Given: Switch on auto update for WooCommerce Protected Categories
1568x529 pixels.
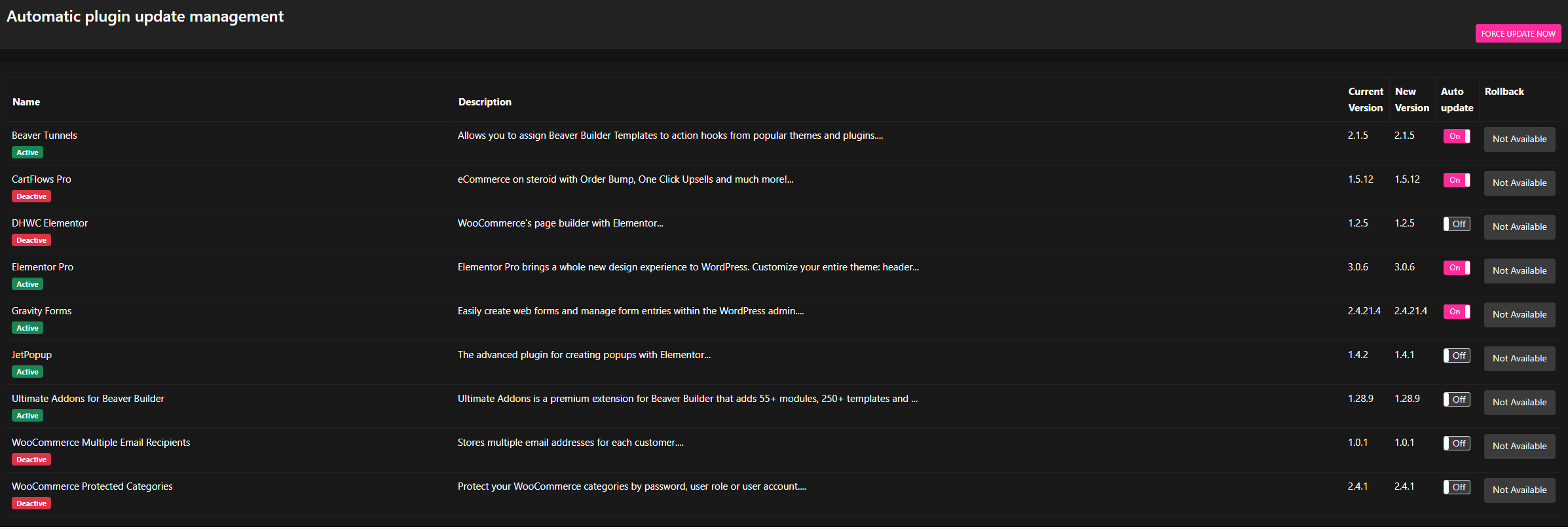Looking at the screenshot, I should (1457, 487).
